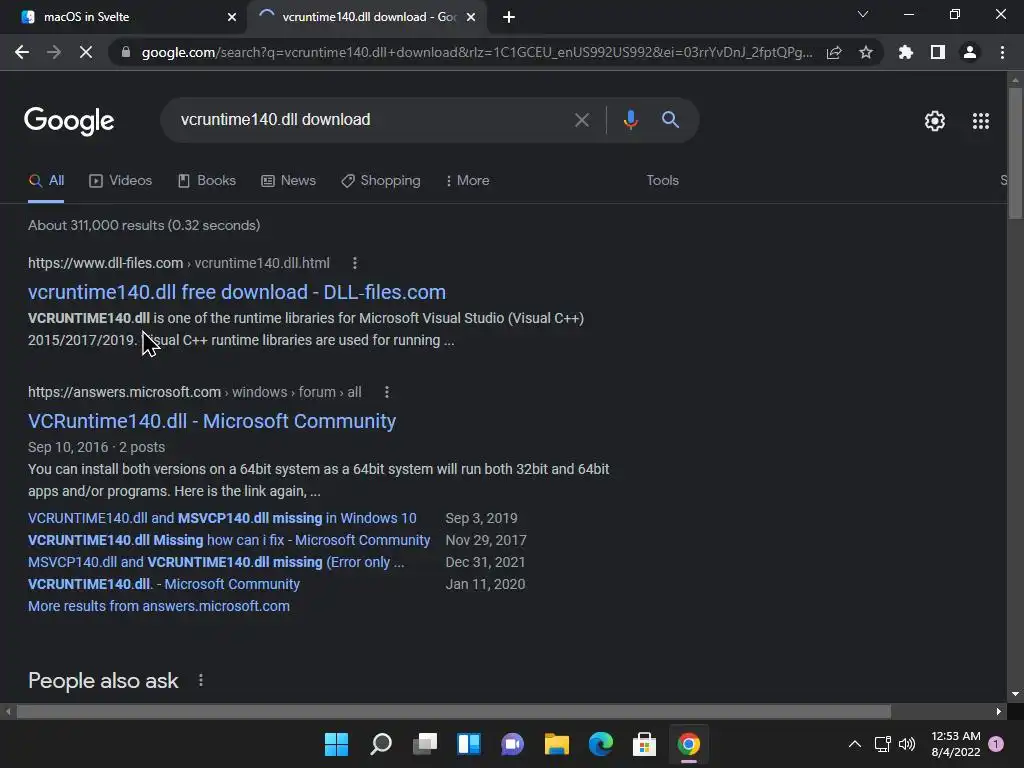The height and width of the screenshot is (768, 1024).
Task: Open More results from answers.microsoft.com
Action: point(159,606)
